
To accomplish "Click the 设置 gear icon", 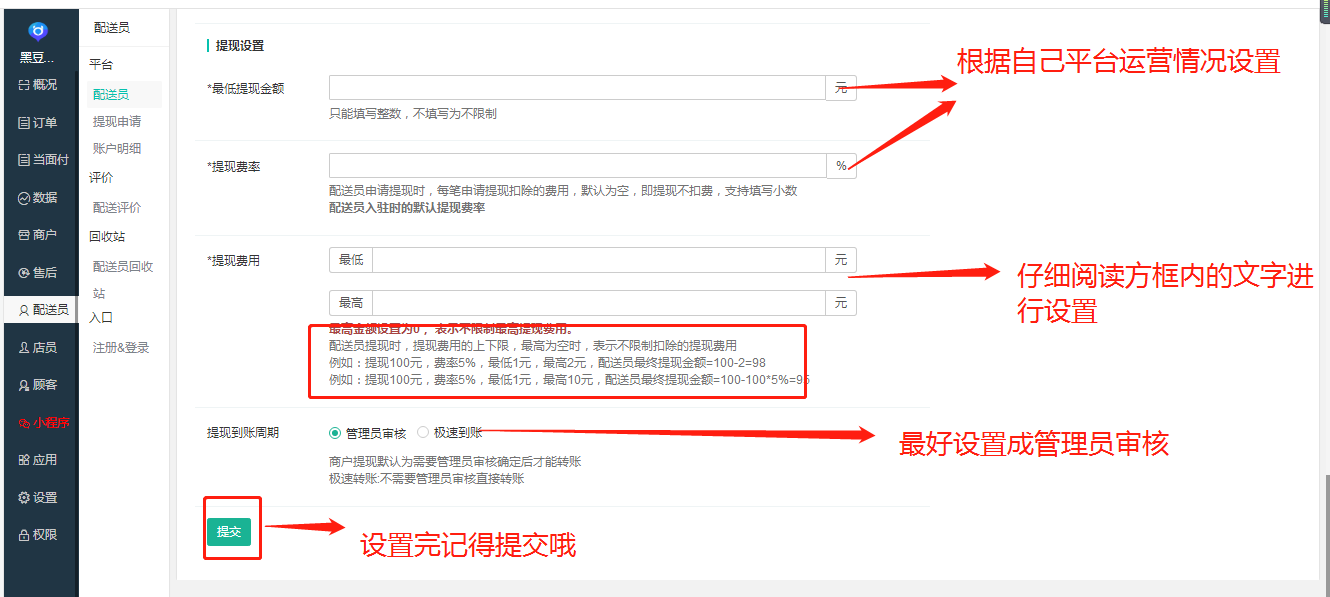I will click(x=24, y=498).
